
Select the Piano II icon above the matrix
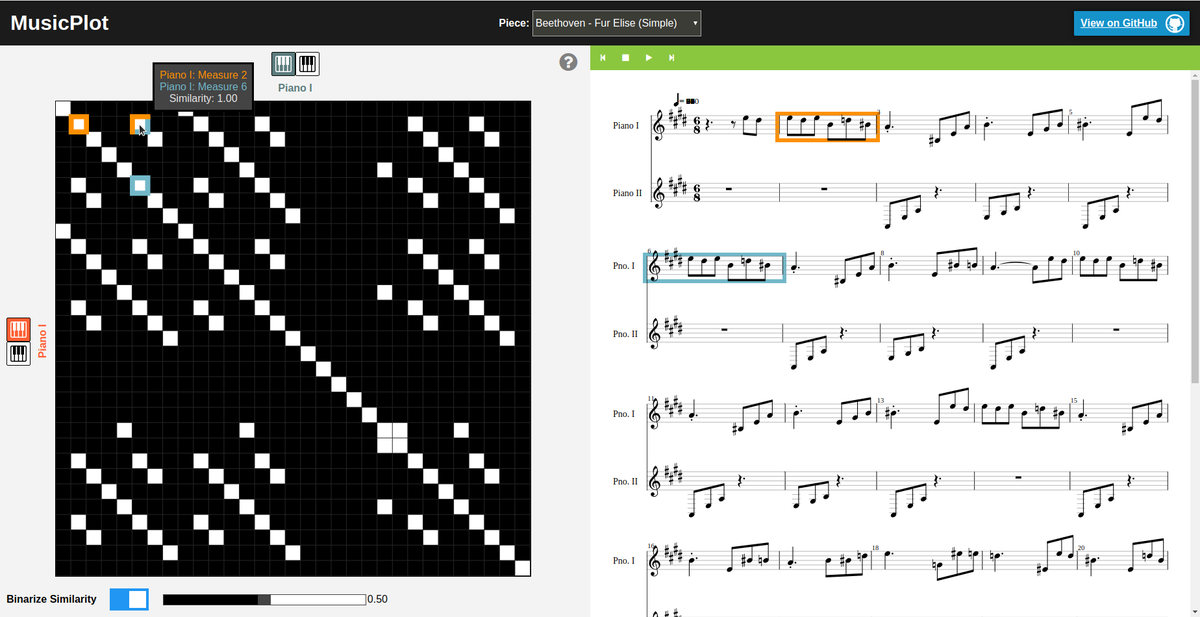click(308, 64)
